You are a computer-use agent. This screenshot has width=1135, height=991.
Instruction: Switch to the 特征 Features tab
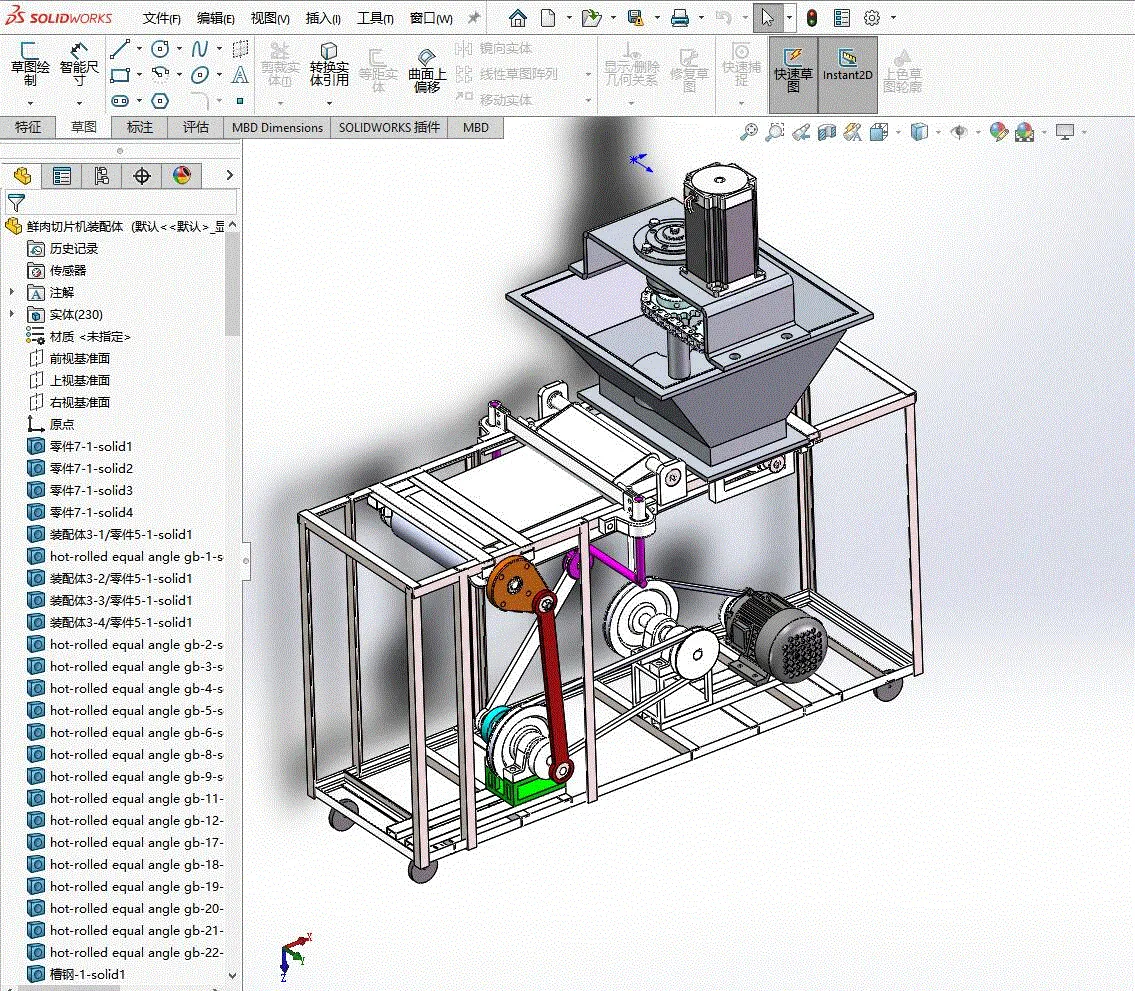click(x=28, y=127)
